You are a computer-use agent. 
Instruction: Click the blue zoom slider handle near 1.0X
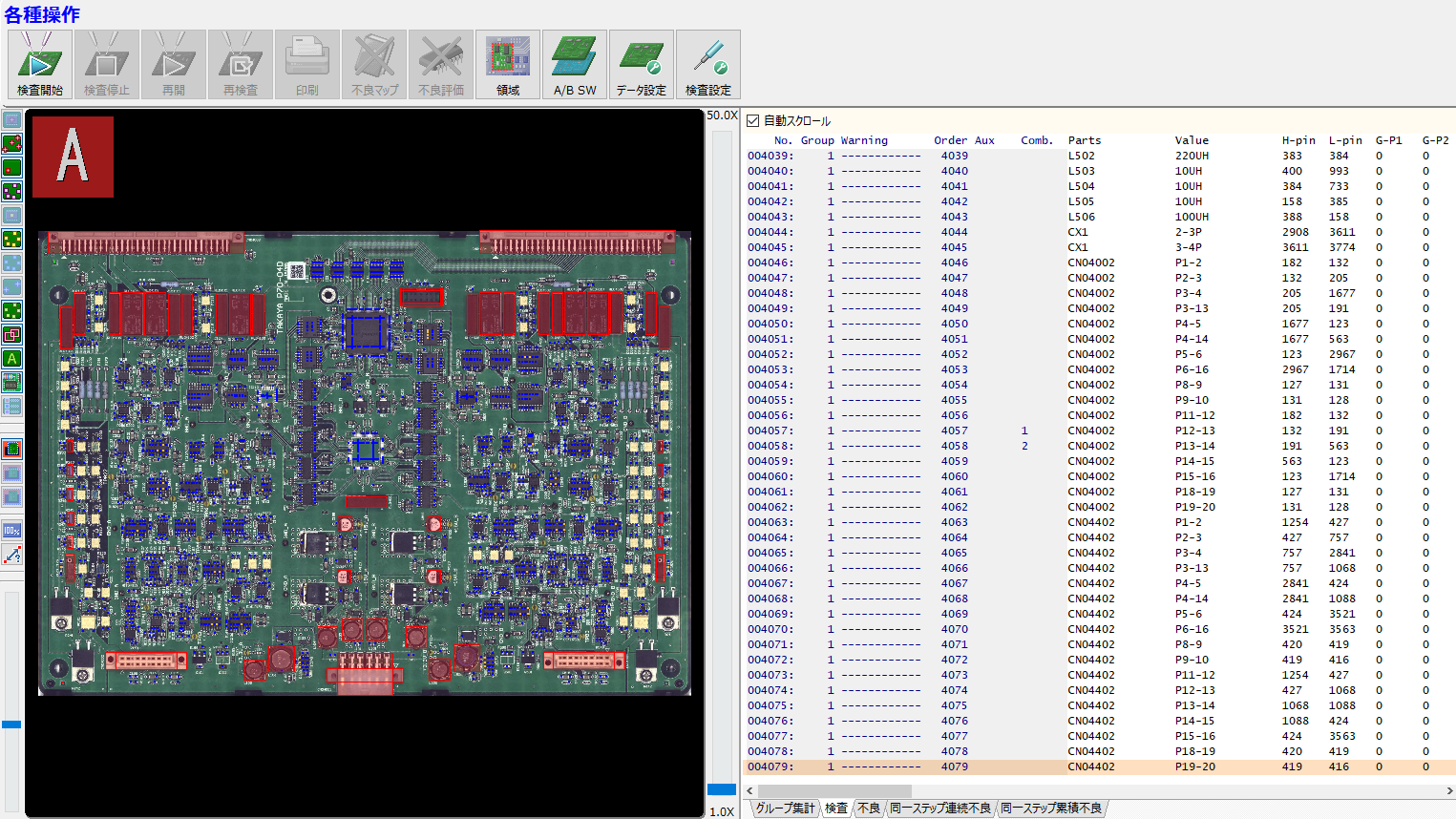coord(721,789)
